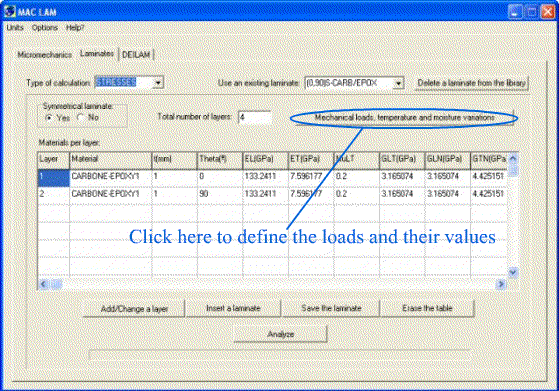Viewport: 559px width, 391px height.
Task: Select layer 1 row header cell
Action: pyautogui.click(x=53, y=178)
